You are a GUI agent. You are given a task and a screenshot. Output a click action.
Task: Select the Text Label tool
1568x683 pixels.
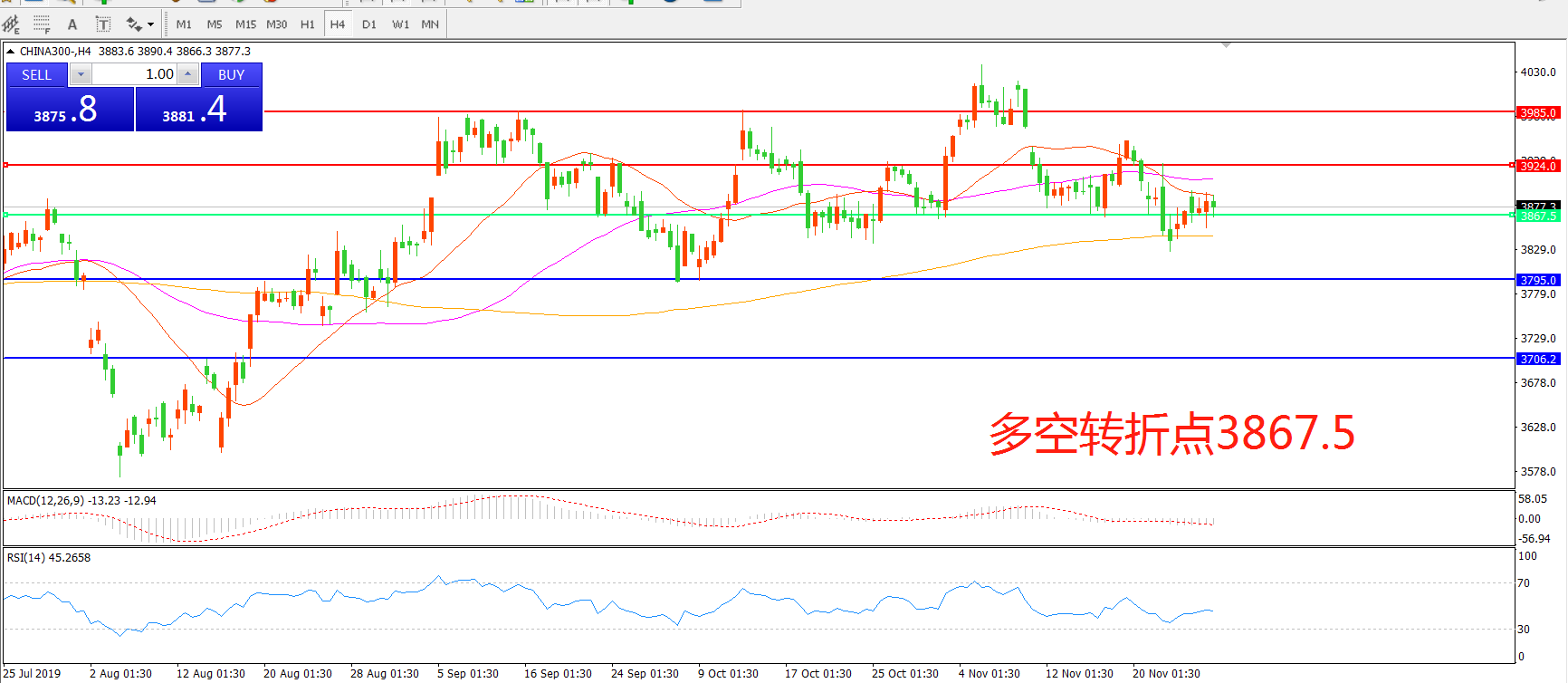103,24
